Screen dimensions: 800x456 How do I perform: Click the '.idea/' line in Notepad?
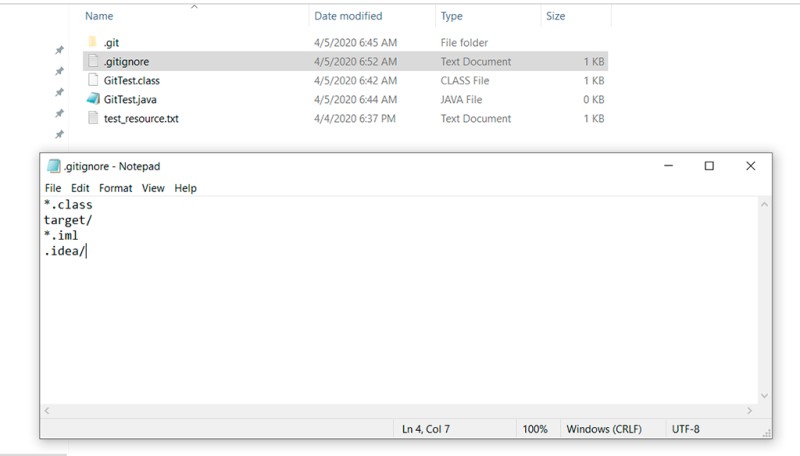(x=64, y=251)
